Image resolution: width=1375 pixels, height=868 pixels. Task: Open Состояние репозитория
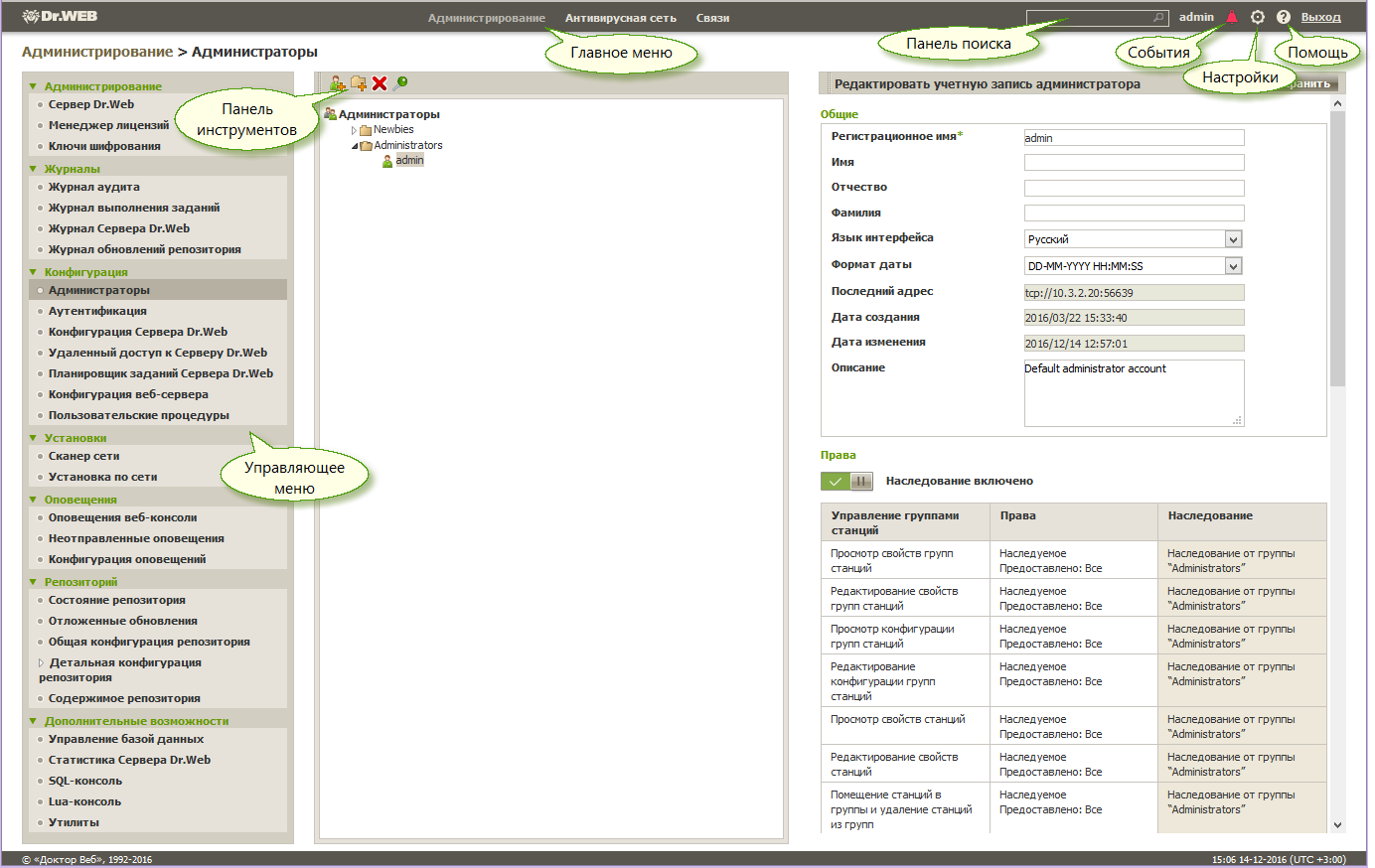point(117,600)
